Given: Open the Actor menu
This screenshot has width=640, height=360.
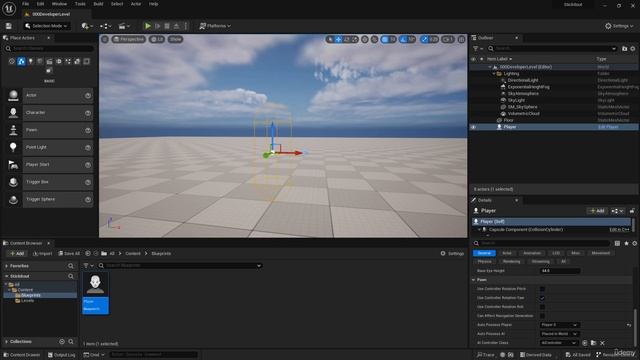Looking at the screenshot, I should pyautogui.click(x=136, y=4).
